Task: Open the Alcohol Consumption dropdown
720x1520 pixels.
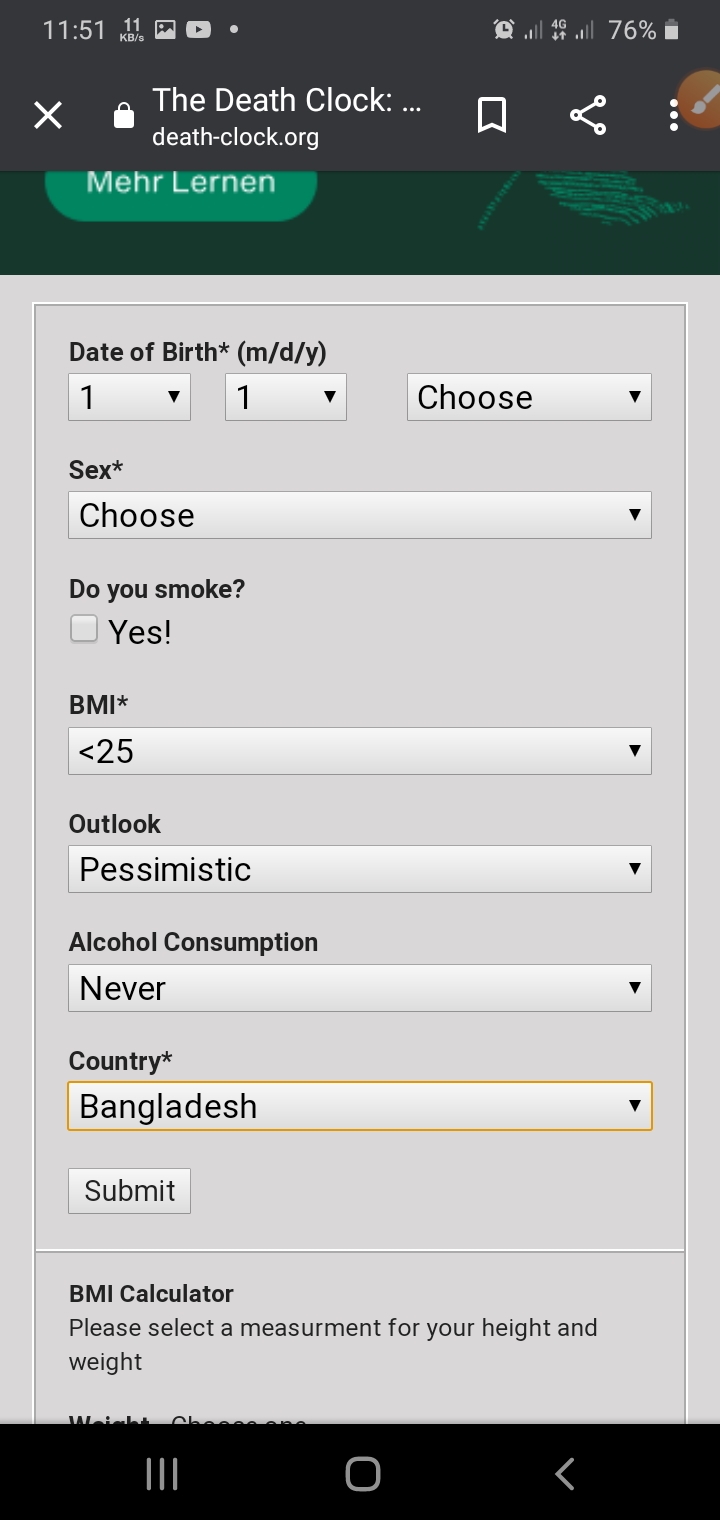Action: tap(360, 988)
